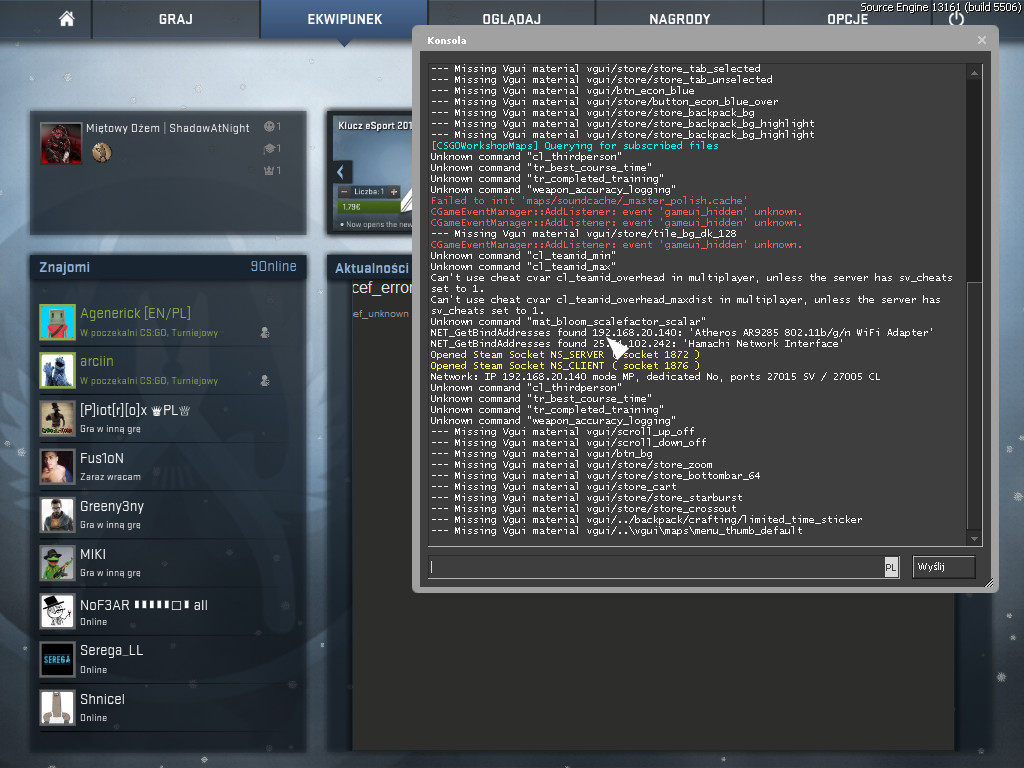The image size is (1024, 768).
Task: Click console scrollbar up arrow
Action: point(974,72)
